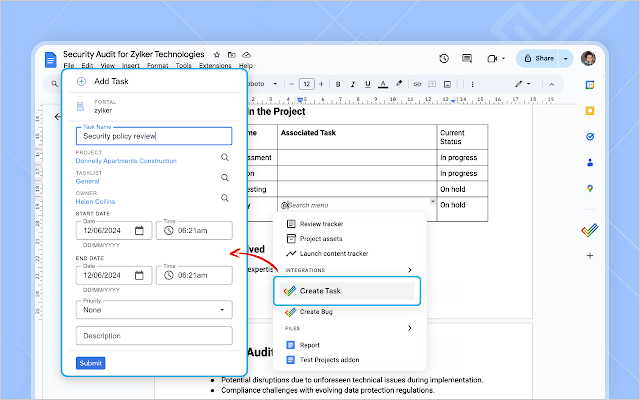Insert a link with chain icon
The width and height of the screenshot is (640, 400).
(417, 84)
